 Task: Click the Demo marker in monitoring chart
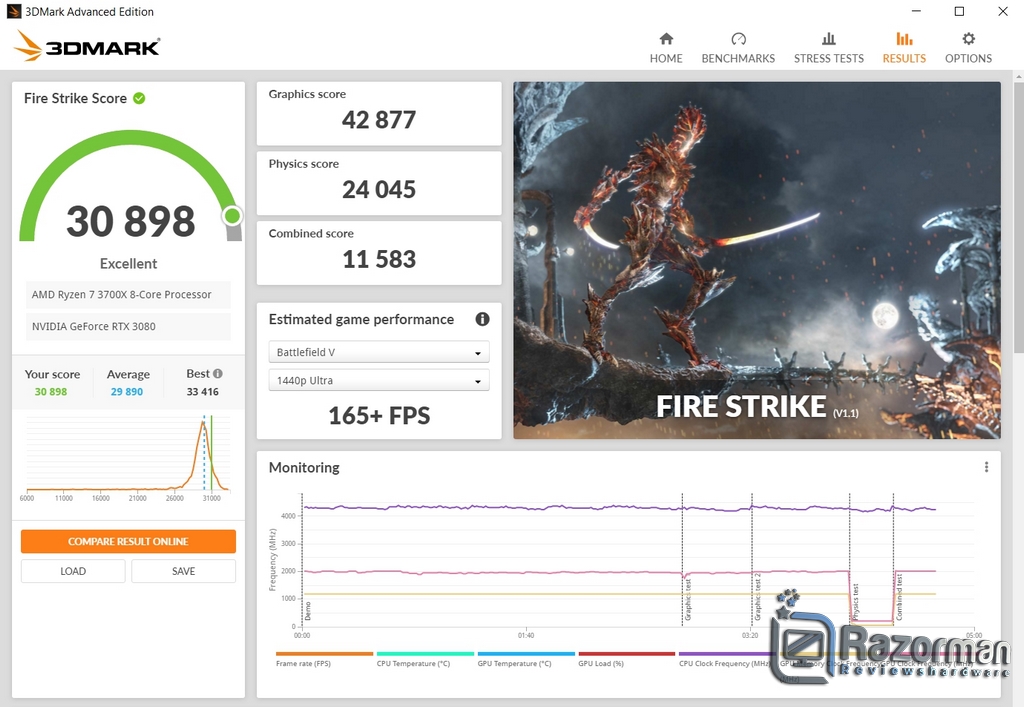308,611
